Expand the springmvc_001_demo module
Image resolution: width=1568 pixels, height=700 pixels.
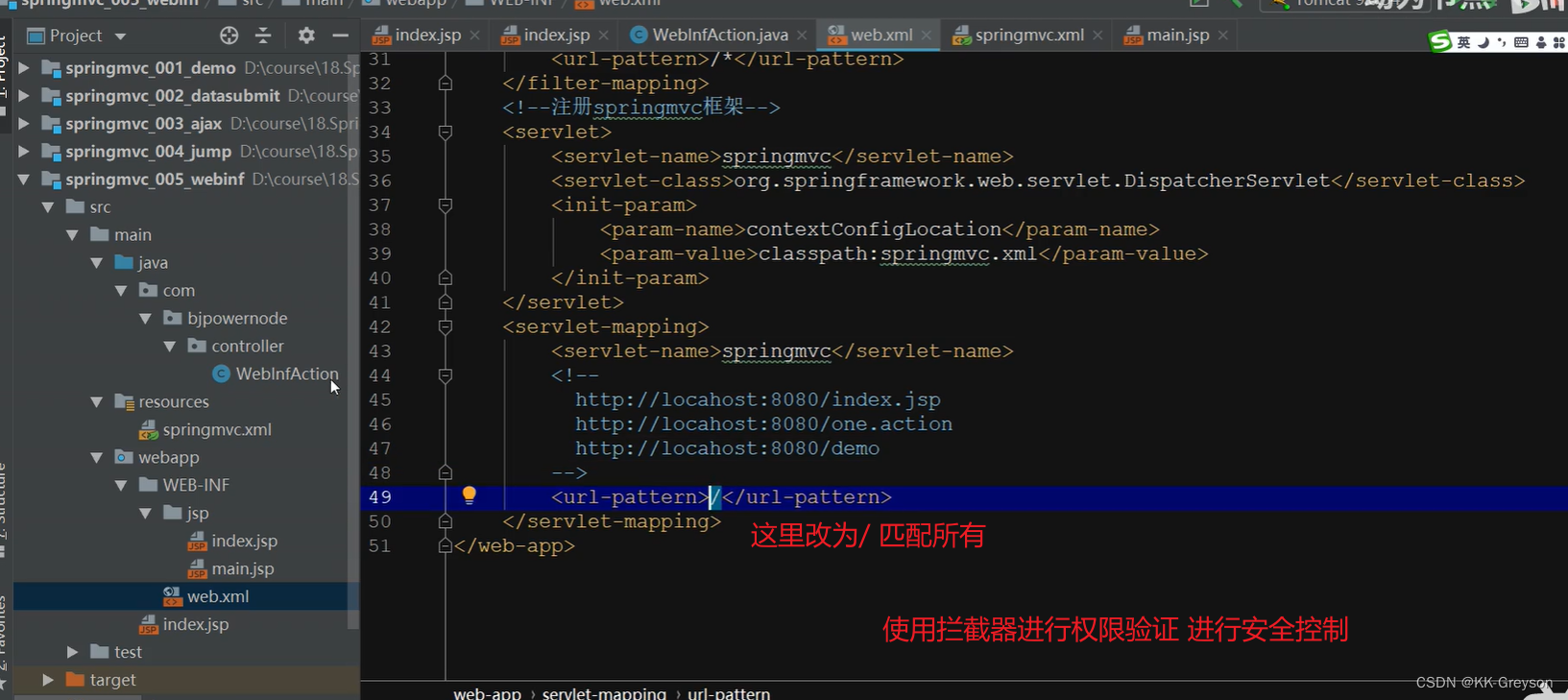tap(24, 68)
